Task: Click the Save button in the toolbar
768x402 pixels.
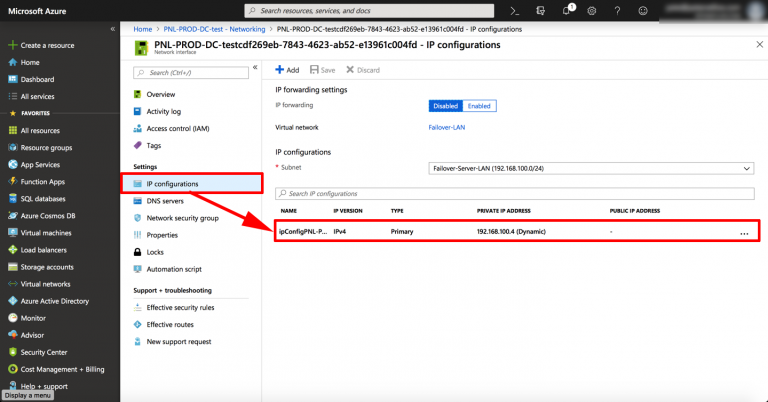Action: pyautogui.click(x=323, y=70)
